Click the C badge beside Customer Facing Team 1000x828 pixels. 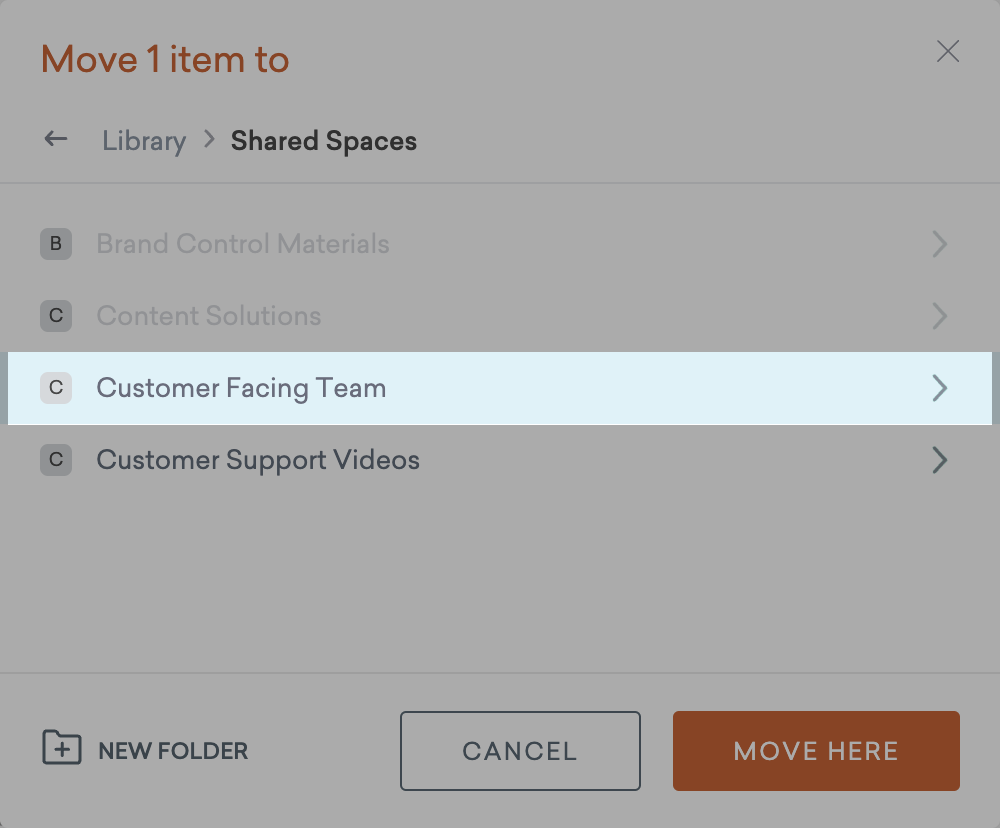[56, 388]
